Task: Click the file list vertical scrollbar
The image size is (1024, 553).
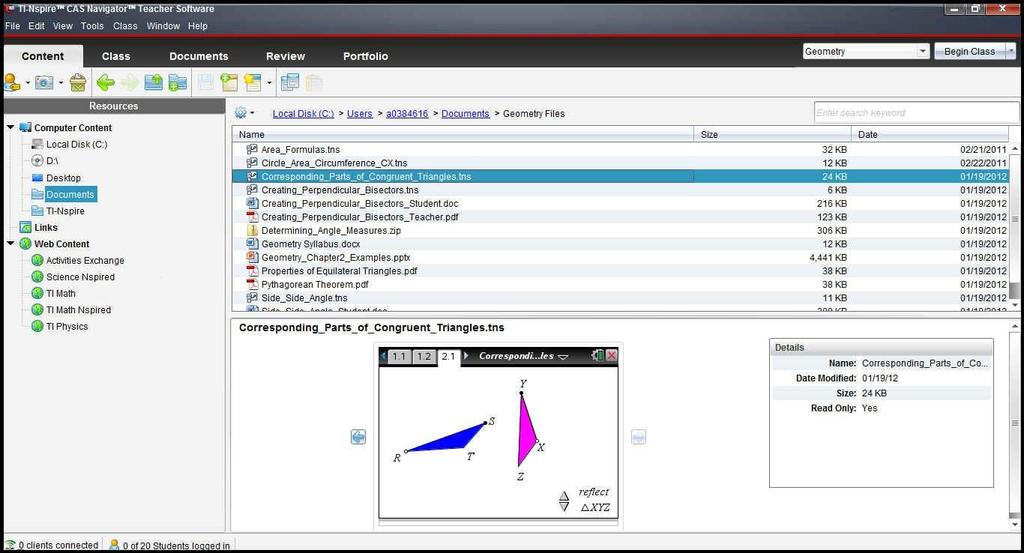Action: pos(1014,227)
